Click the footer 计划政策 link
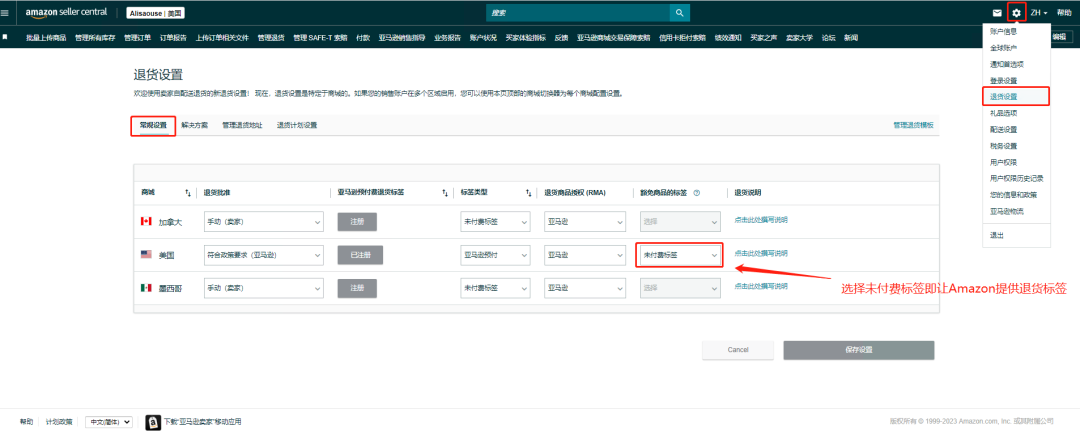This screenshot has width=1080, height=448. (59, 422)
